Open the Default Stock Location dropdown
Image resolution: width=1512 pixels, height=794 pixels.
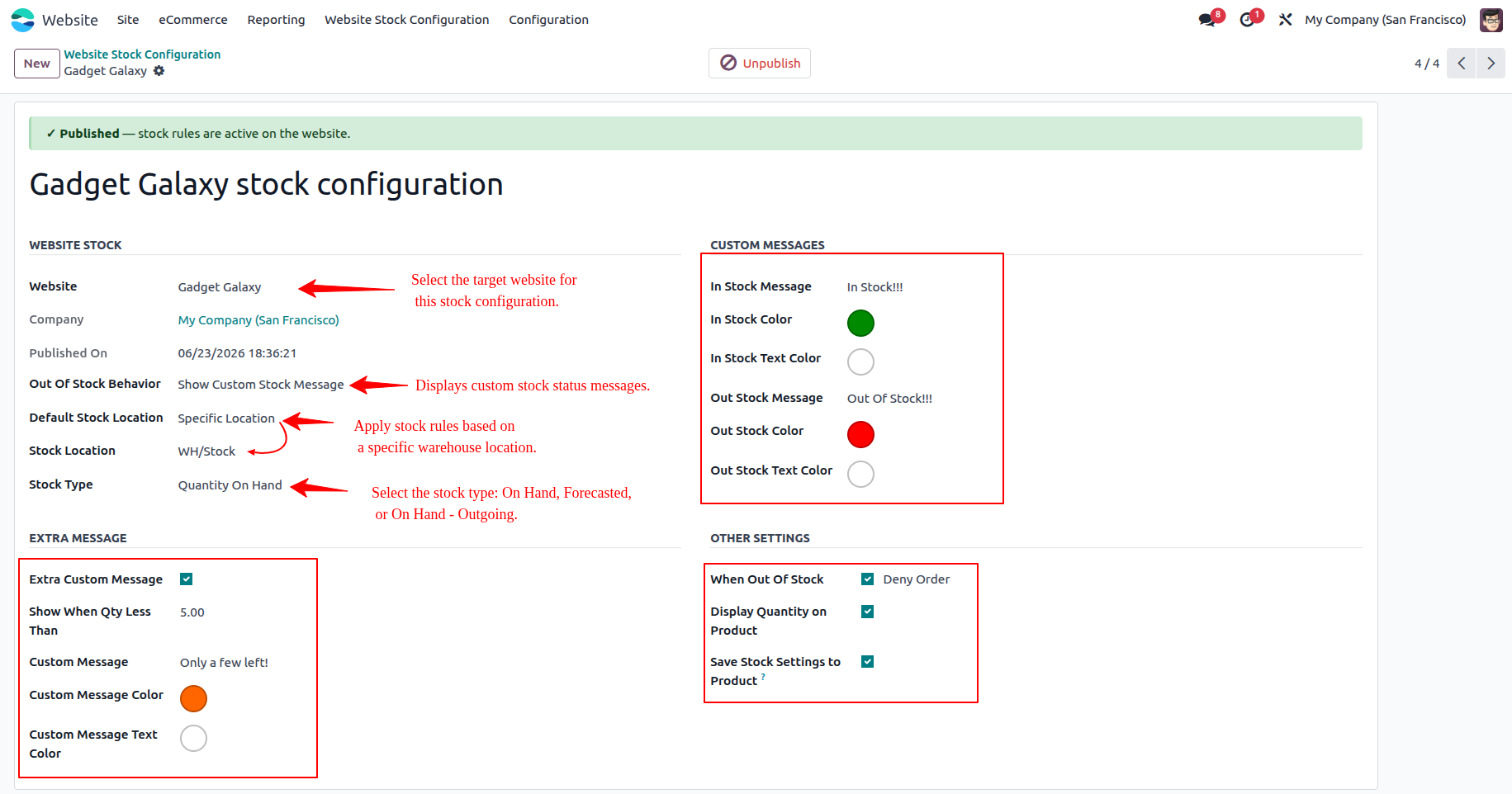coord(226,418)
